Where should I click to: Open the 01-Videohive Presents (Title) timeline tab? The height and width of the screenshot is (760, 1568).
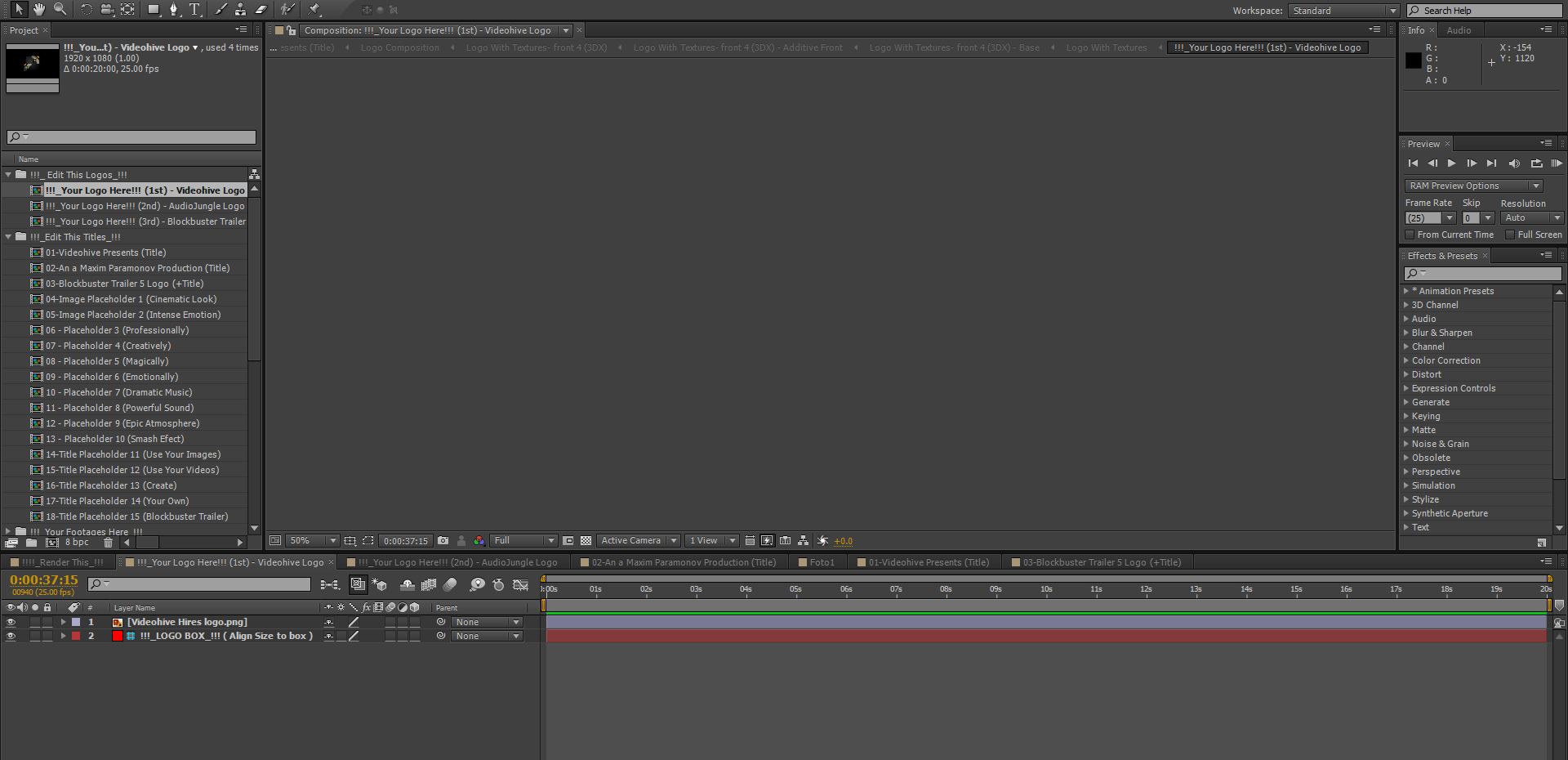(923, 562)
